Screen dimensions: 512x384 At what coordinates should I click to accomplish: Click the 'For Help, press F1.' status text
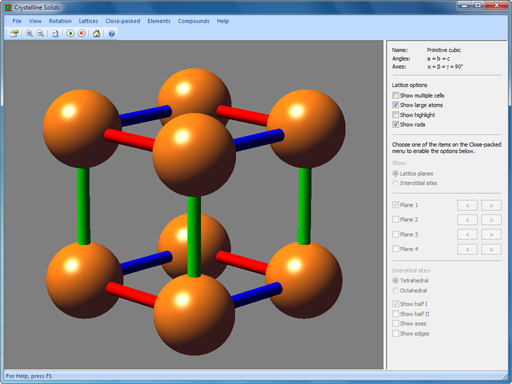[x=29, y=376]
